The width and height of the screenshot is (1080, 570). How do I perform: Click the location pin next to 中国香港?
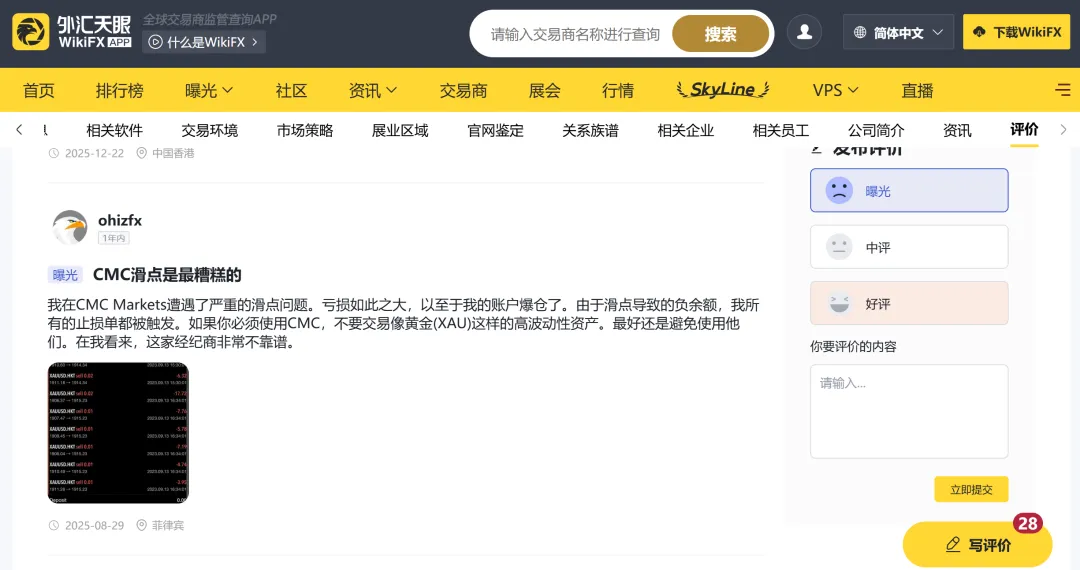[x=141, y=153]
